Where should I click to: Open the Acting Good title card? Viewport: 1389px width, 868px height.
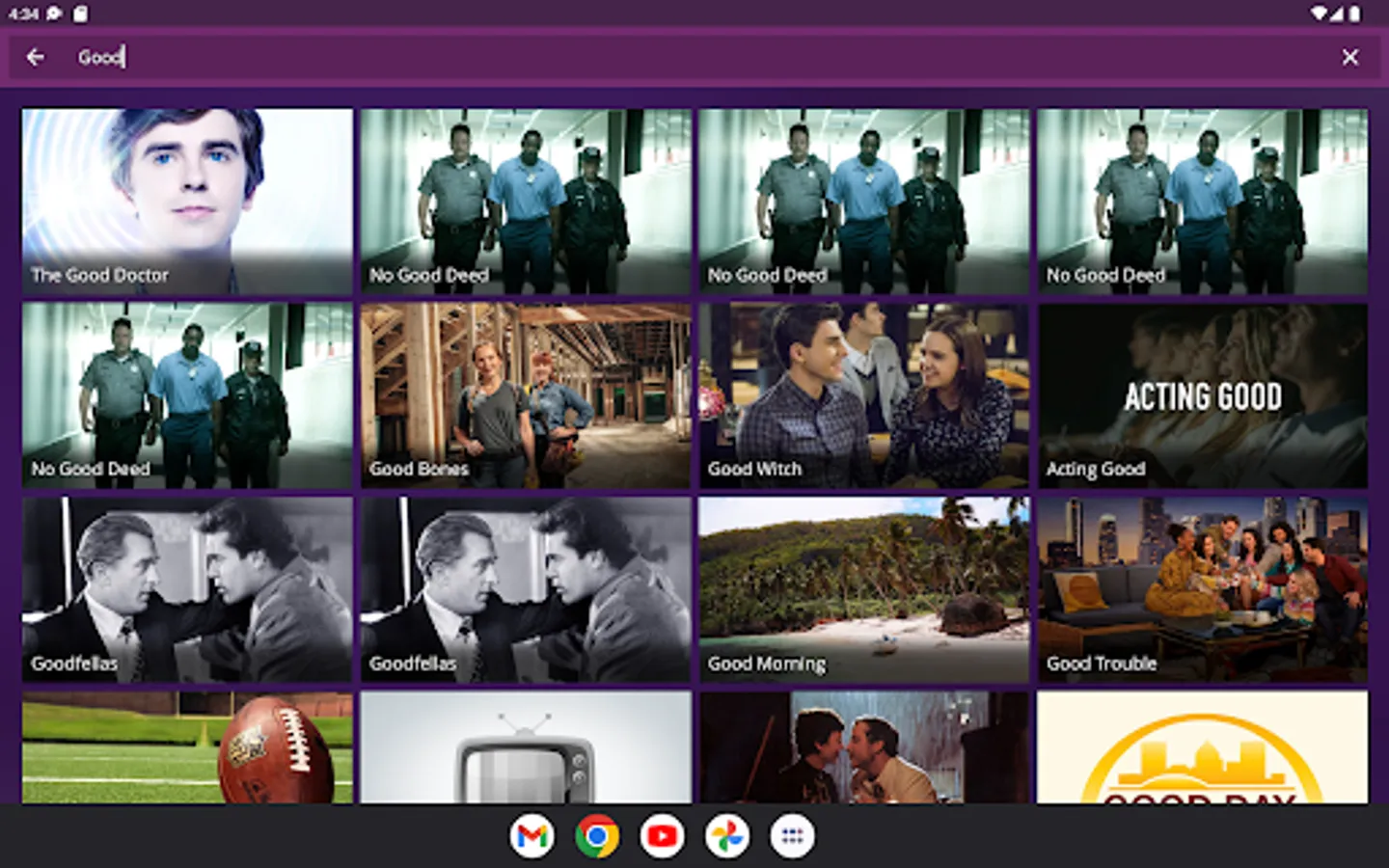pos(1203,395)
